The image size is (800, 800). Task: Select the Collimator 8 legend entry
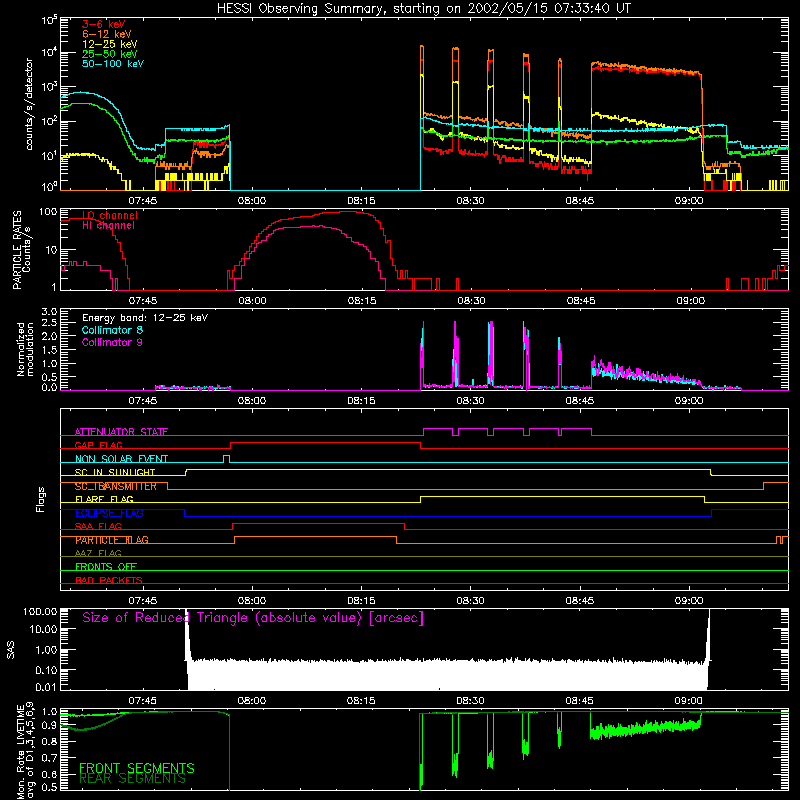click(112, 330)
